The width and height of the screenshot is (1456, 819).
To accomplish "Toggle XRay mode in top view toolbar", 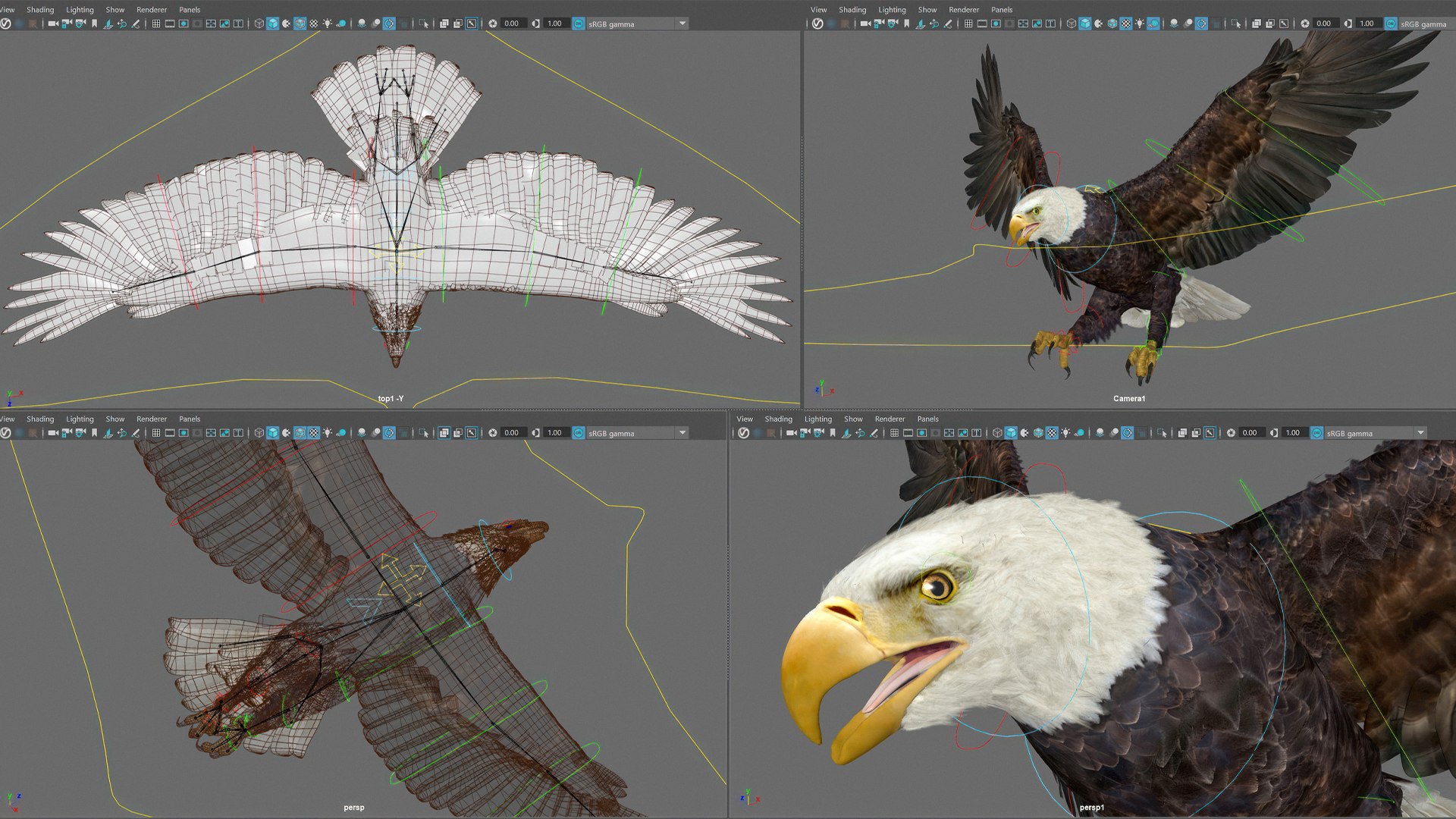I will [x=444, y=24].
